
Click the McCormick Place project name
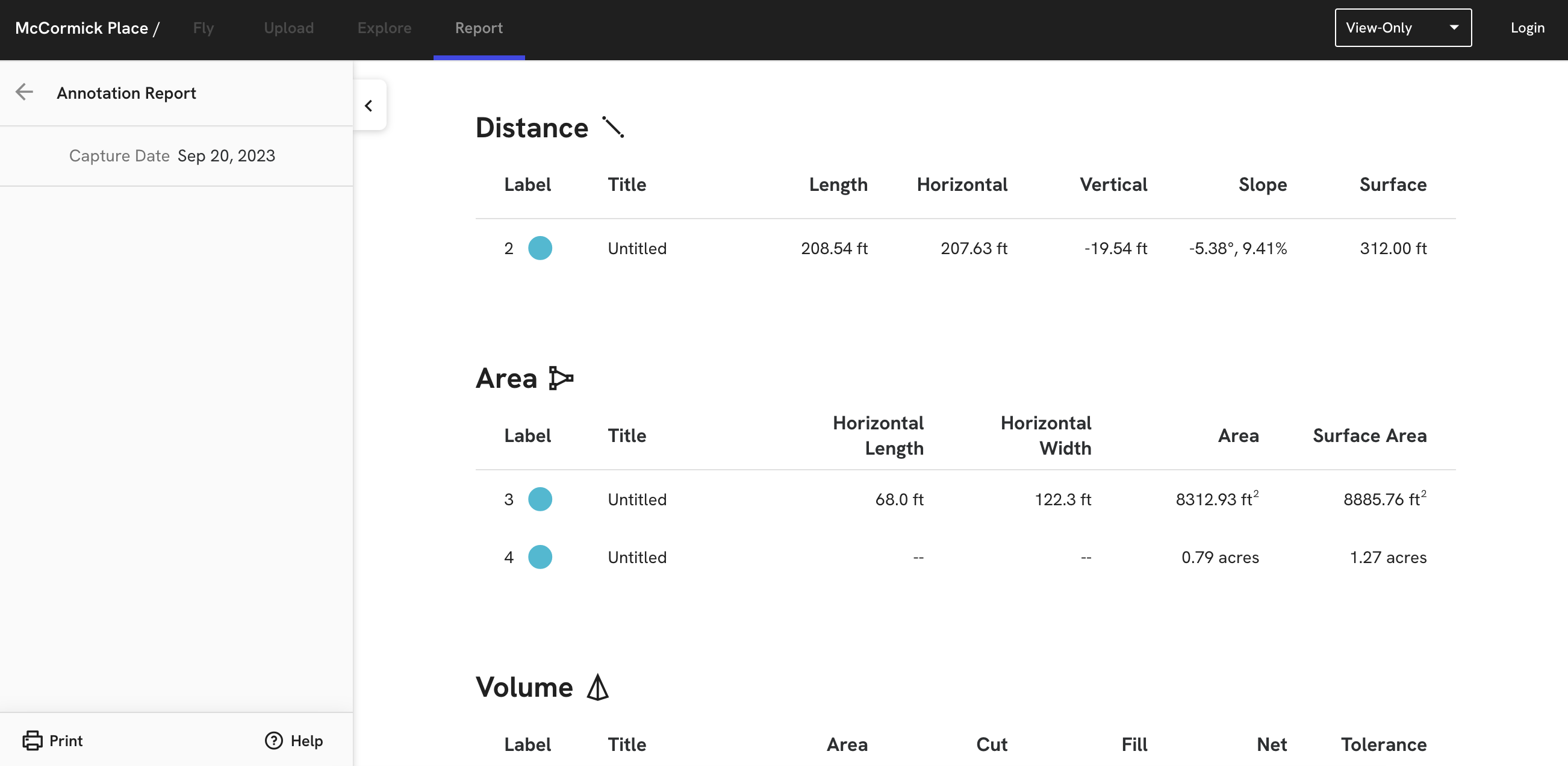tap(81, 28)
